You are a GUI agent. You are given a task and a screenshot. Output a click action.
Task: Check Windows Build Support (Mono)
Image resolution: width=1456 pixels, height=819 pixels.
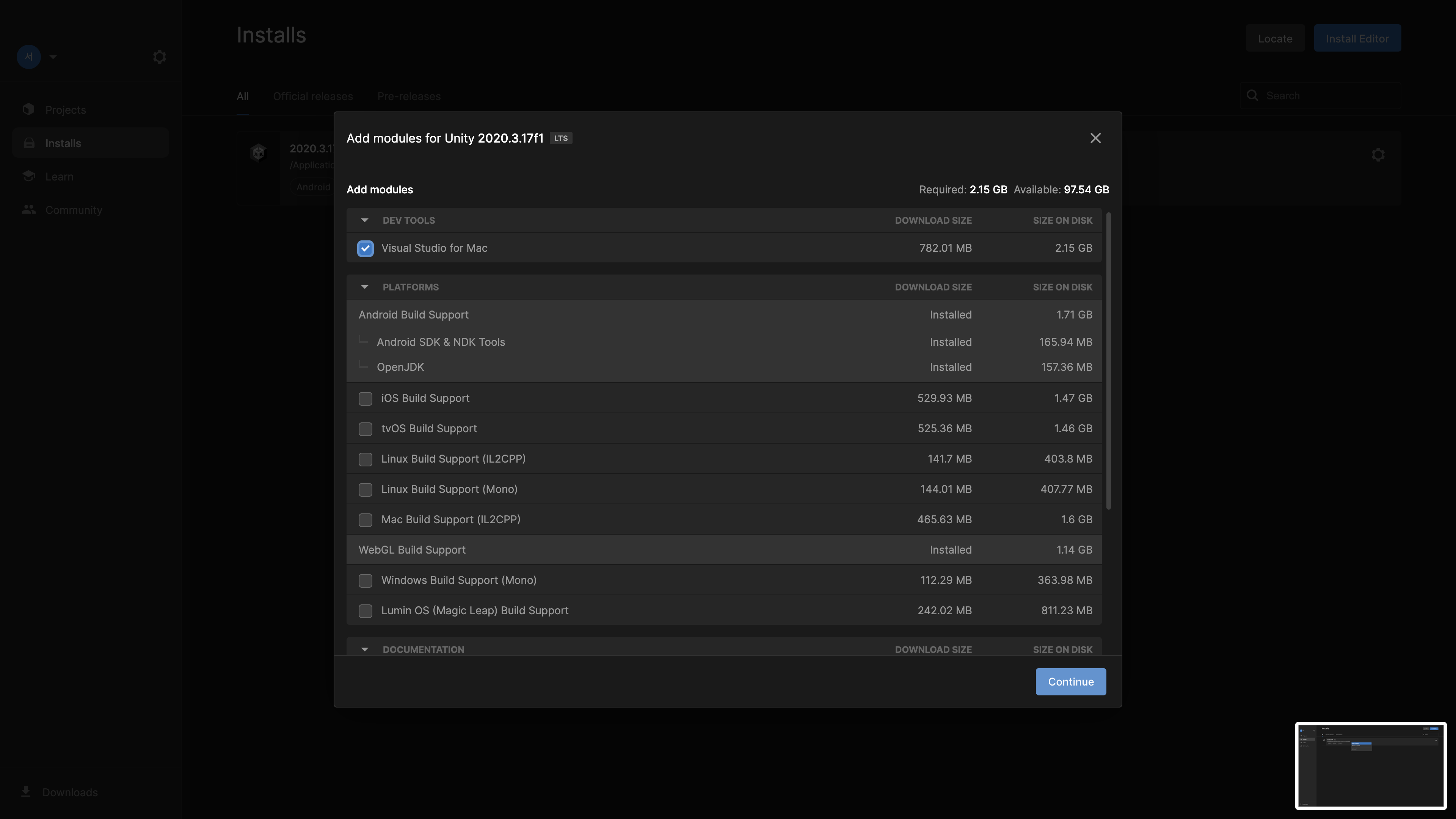point(365,581)
